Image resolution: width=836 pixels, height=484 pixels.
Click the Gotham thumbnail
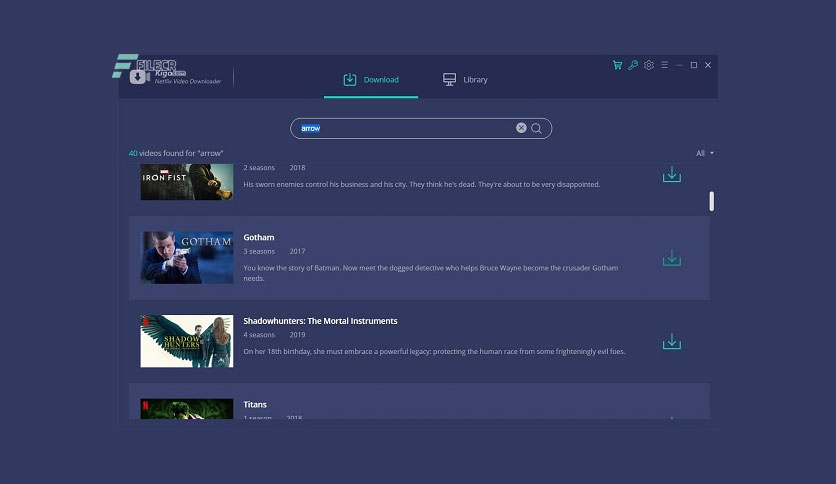[x=187, y=257]
